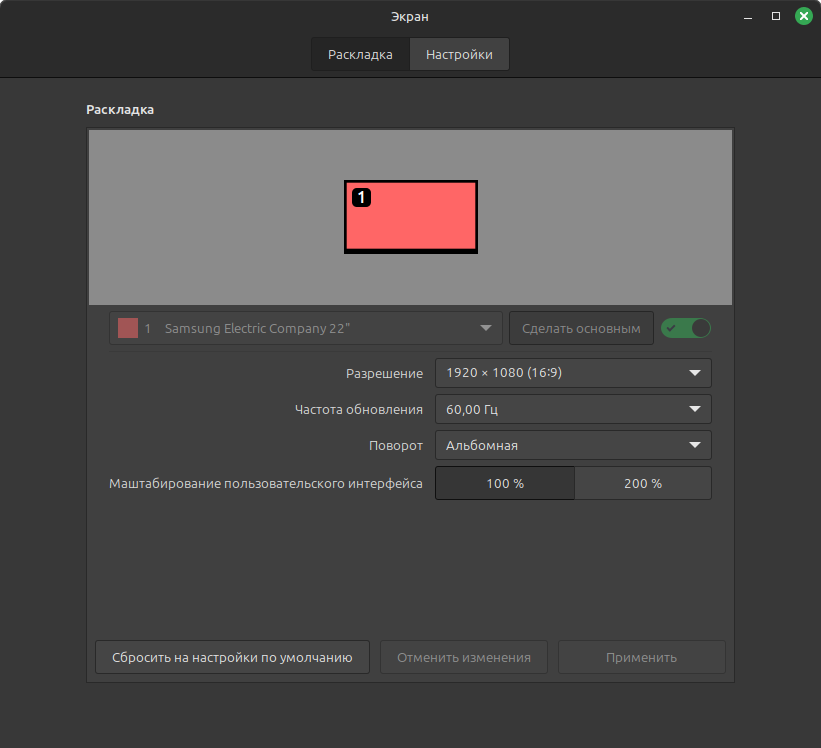The height and width of the screenshot is (748, 821).
Task: Select 200 % interface scaling
Action: (643, 483)
